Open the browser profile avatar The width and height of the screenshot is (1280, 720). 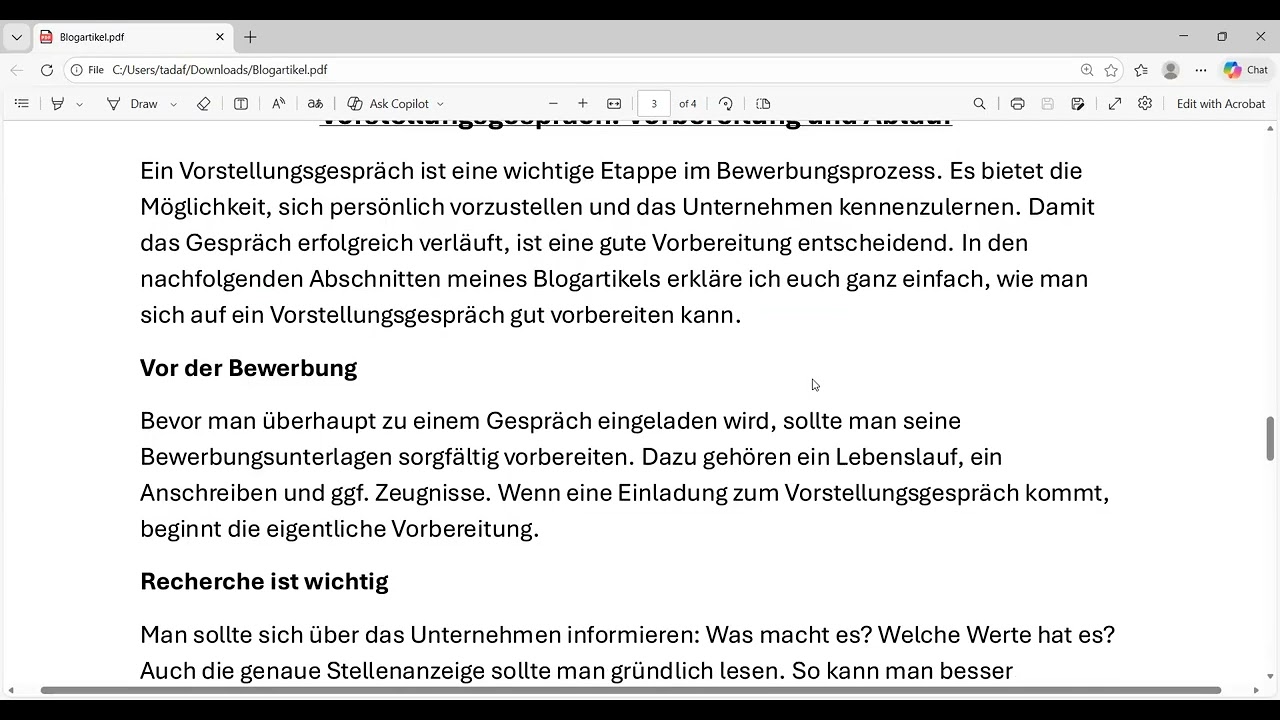tap(1171, 70)
